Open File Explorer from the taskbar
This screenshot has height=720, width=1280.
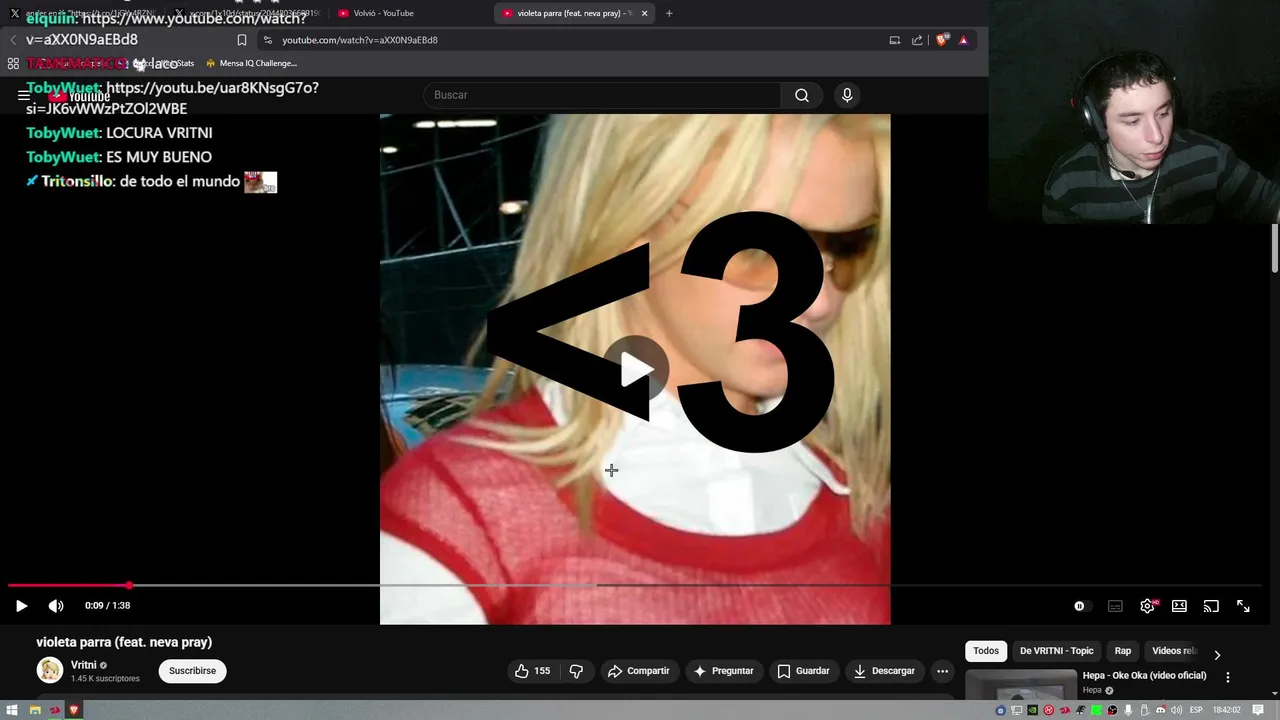[35, 710]
